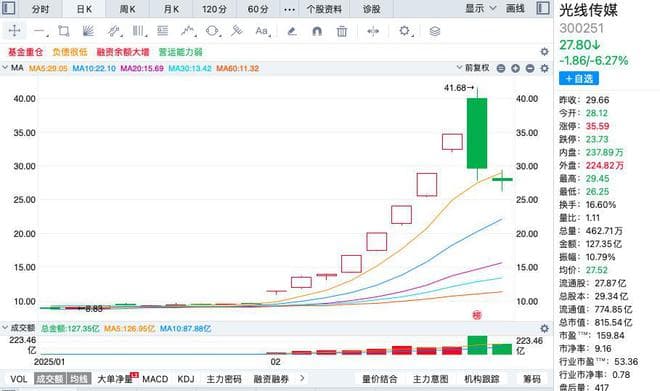Open the 机构跟踪 analysis template

tap(482, 379)
